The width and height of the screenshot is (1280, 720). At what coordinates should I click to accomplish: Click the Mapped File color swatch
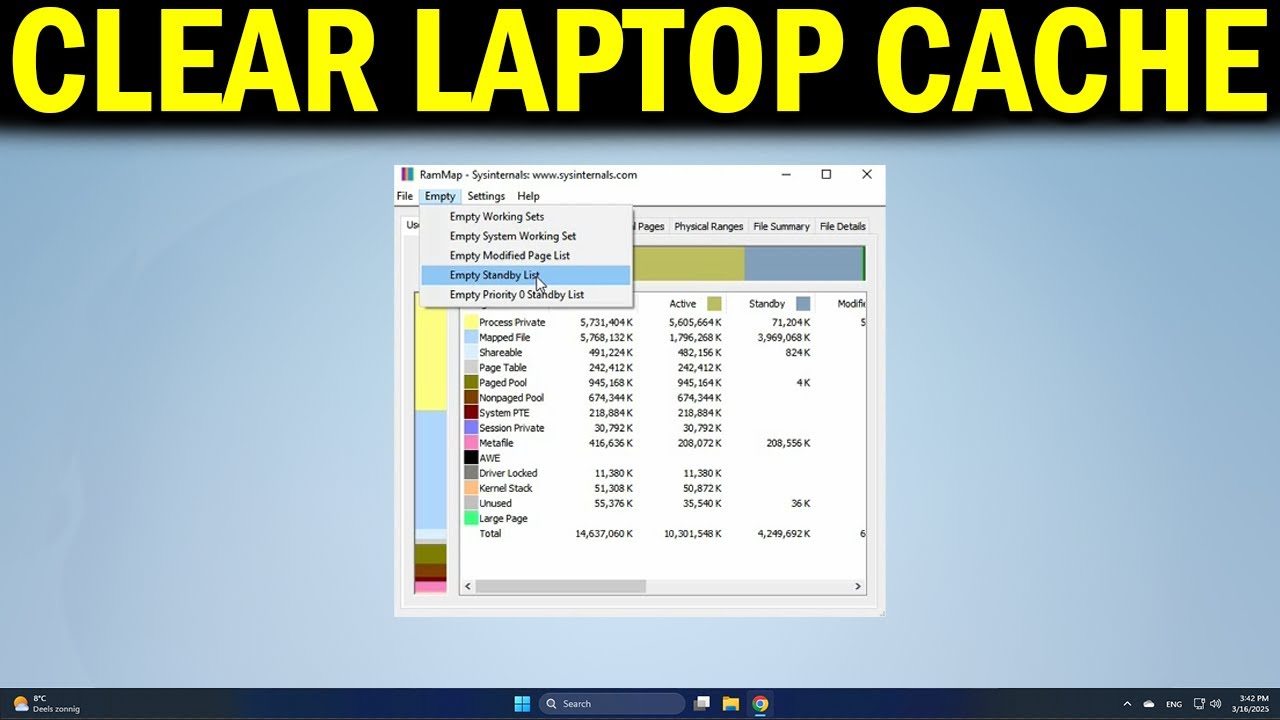(471, 337)
